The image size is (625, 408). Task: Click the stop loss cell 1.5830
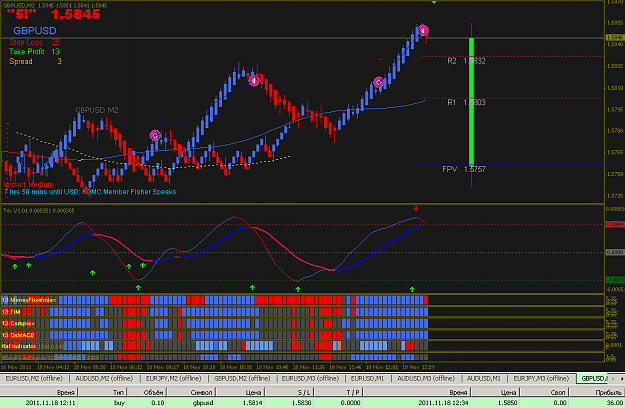pos(301,403)
